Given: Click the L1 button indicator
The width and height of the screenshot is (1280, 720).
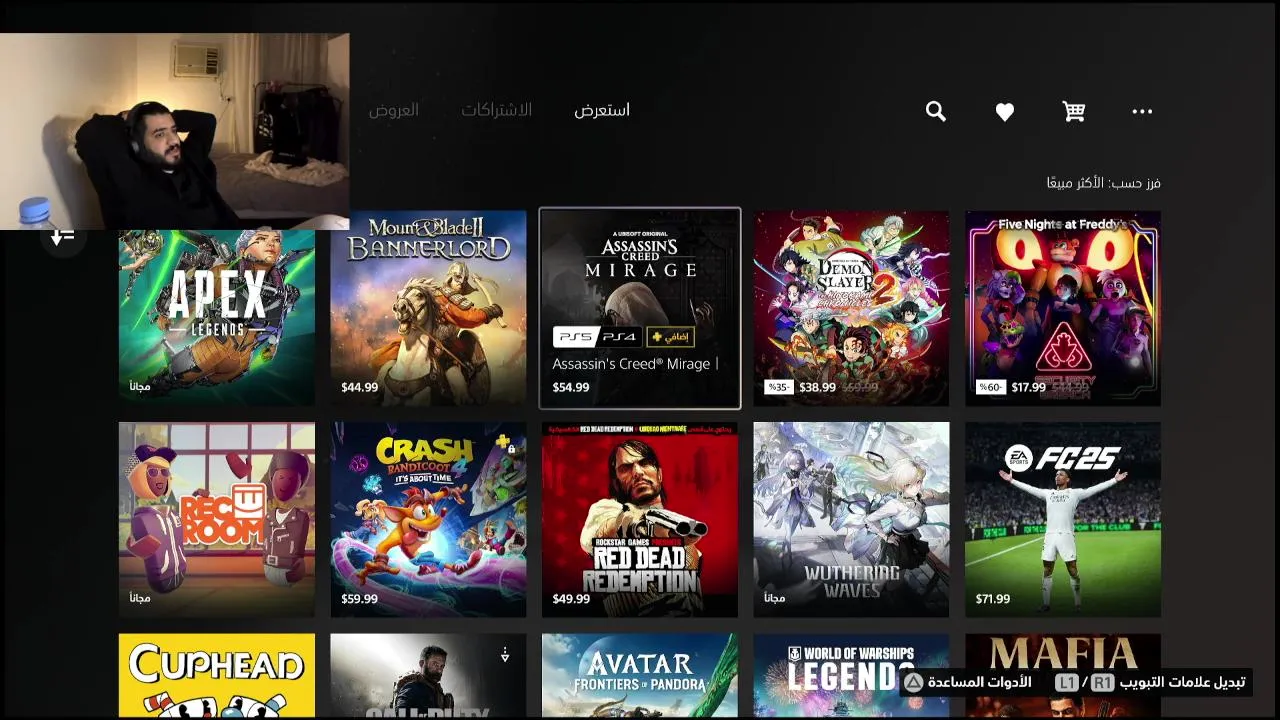Looking at the screenshot, I should click(1068, 683).
